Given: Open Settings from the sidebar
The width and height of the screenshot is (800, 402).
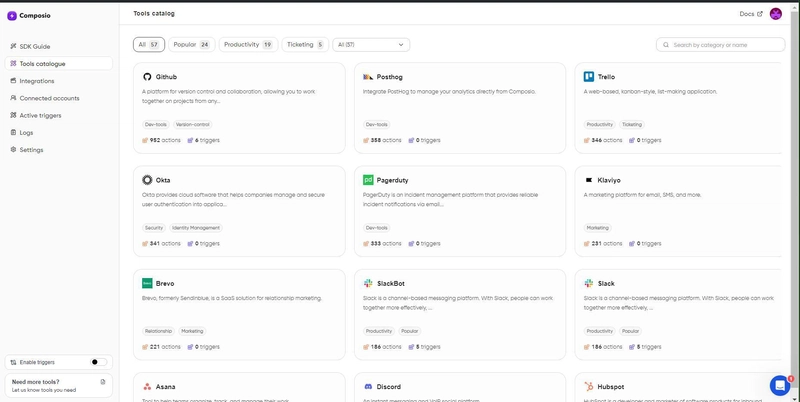Looking at the screenshot, I should coord(59,150).
